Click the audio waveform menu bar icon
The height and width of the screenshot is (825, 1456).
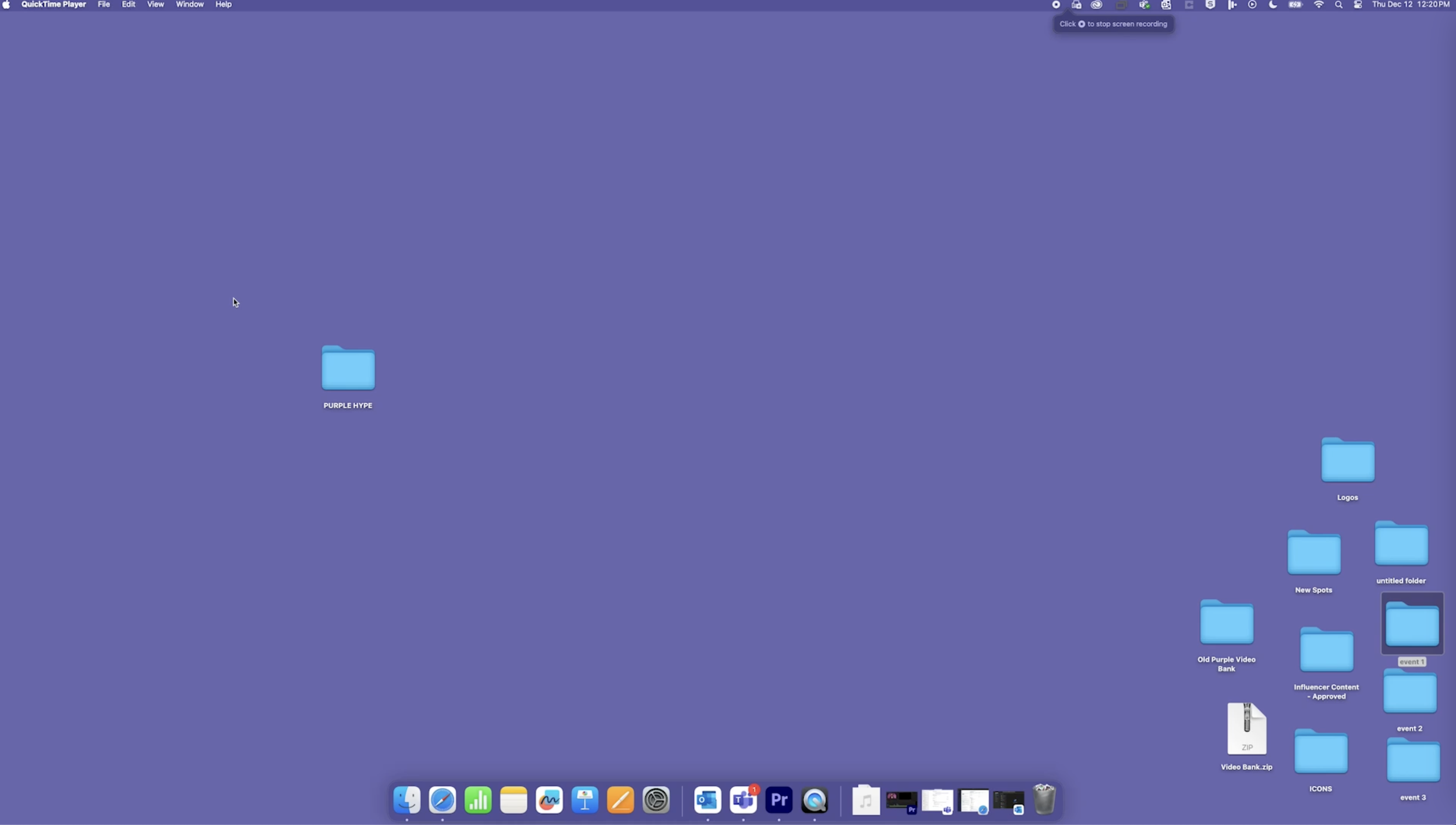point(1232,5)
